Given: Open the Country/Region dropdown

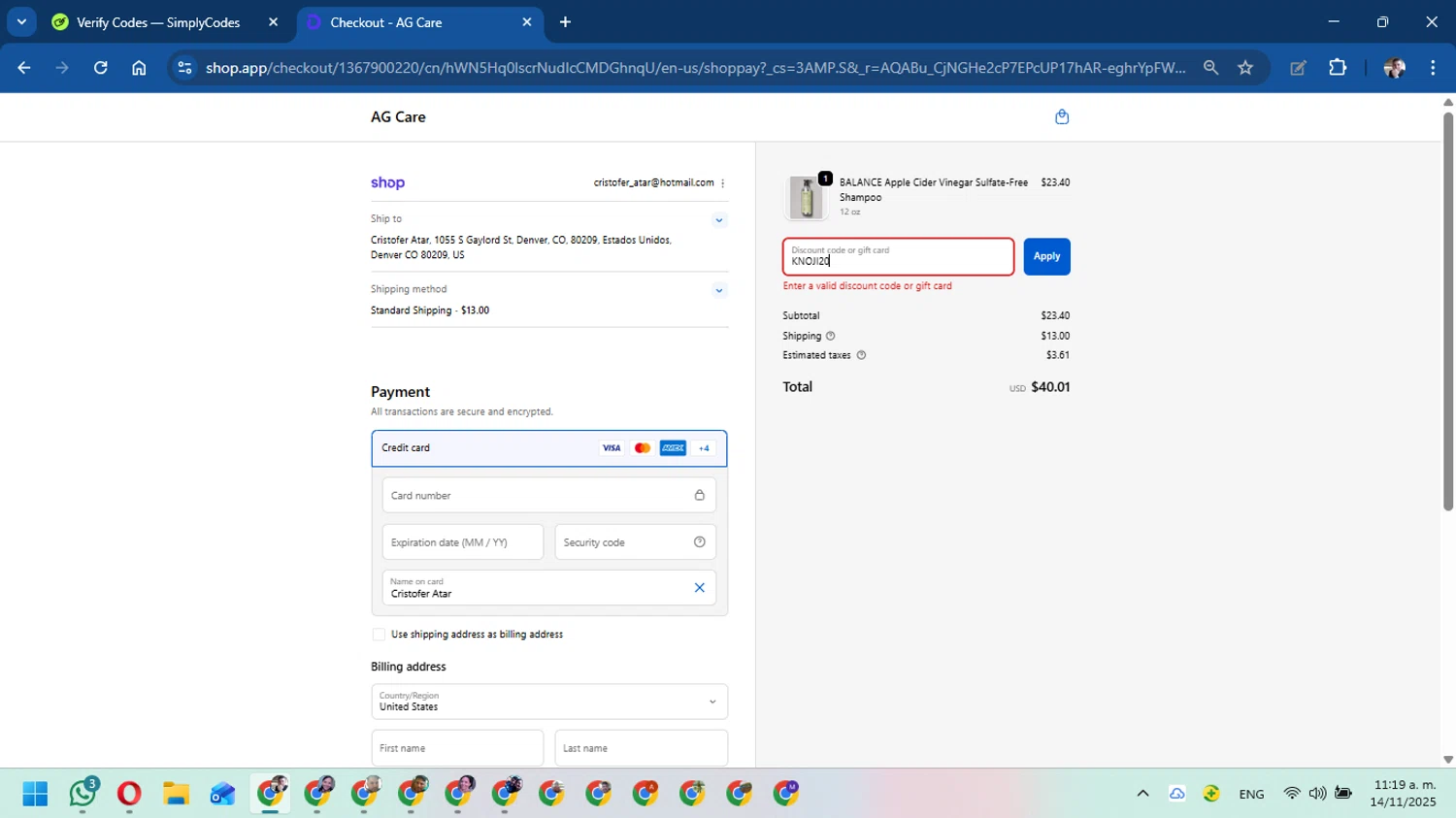Looking at the screenshot, I should coord(549,702).
